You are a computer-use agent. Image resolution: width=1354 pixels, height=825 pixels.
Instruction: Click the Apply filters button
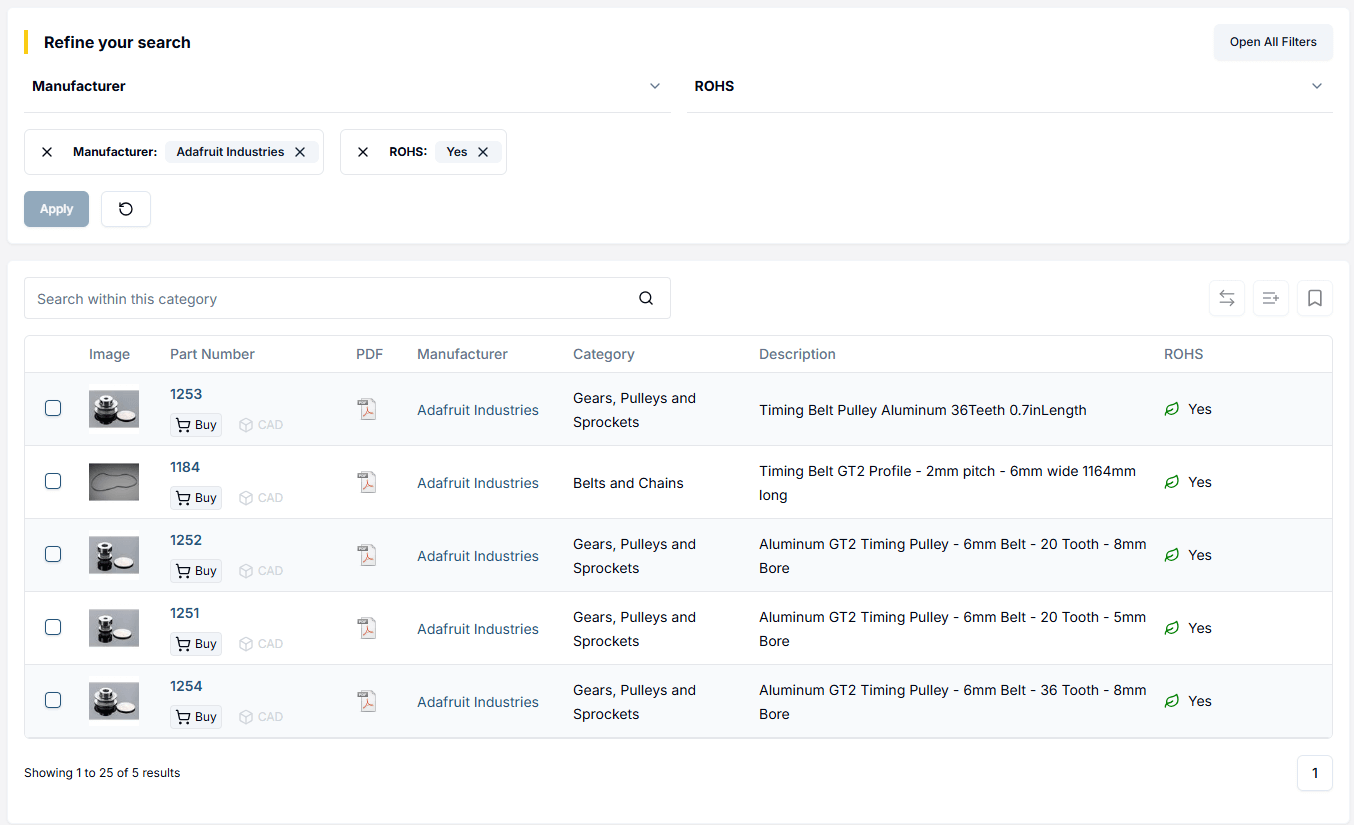pos(56,209)
